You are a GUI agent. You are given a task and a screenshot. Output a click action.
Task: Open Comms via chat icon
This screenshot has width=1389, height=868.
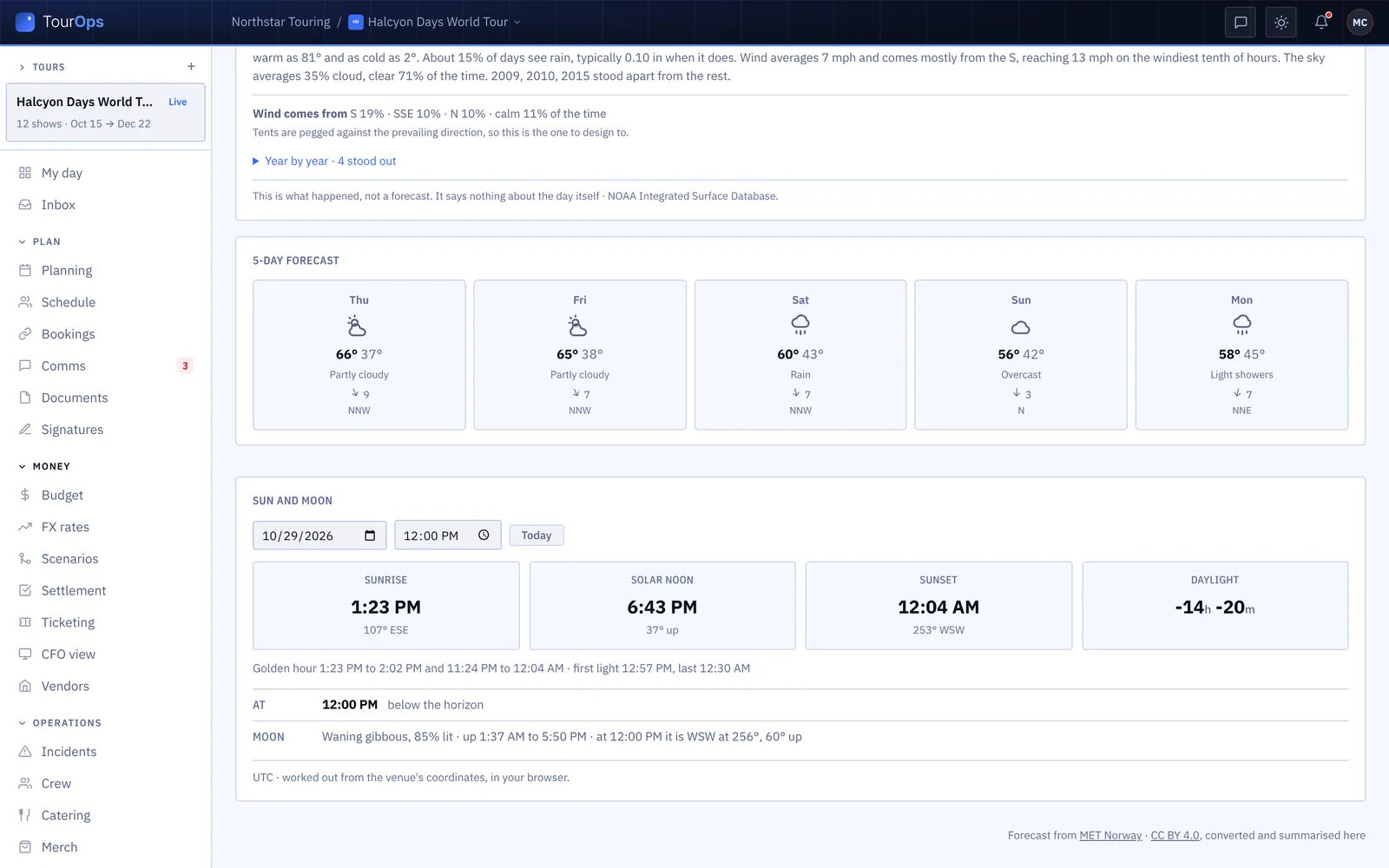25,365
